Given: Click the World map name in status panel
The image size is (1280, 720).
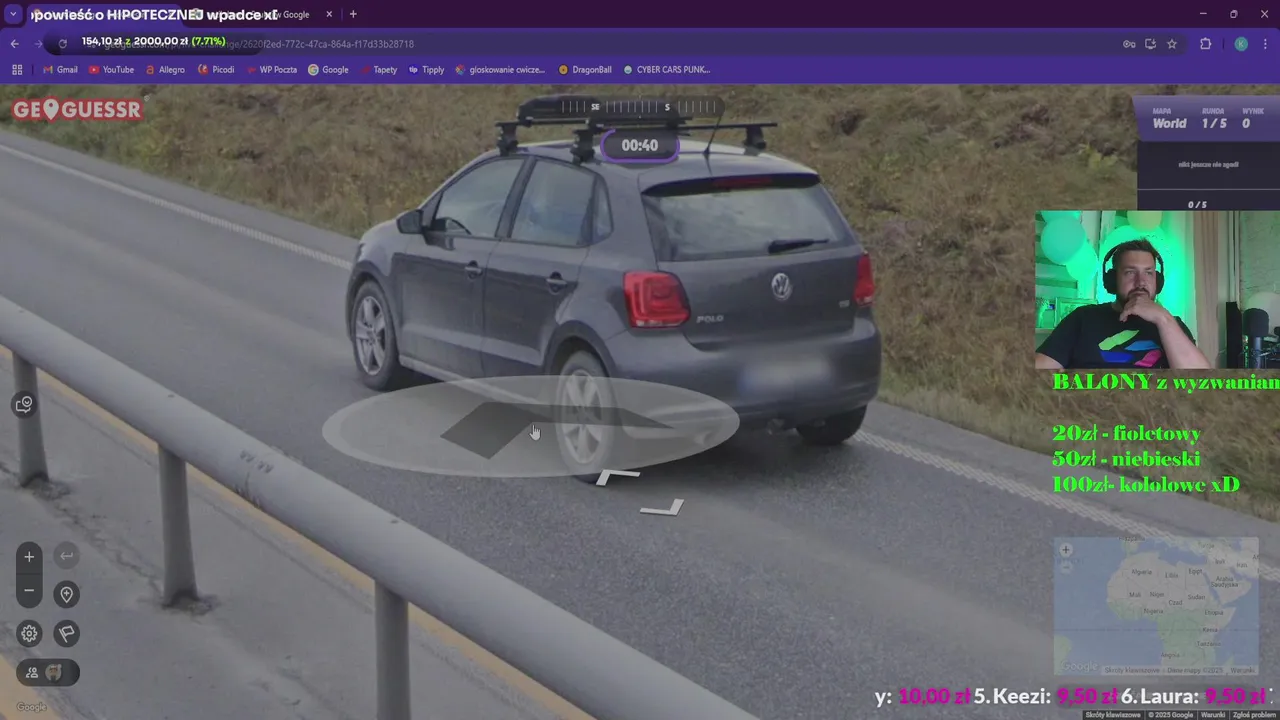Looking at the screenshot, I should [x=1169, y=124].
